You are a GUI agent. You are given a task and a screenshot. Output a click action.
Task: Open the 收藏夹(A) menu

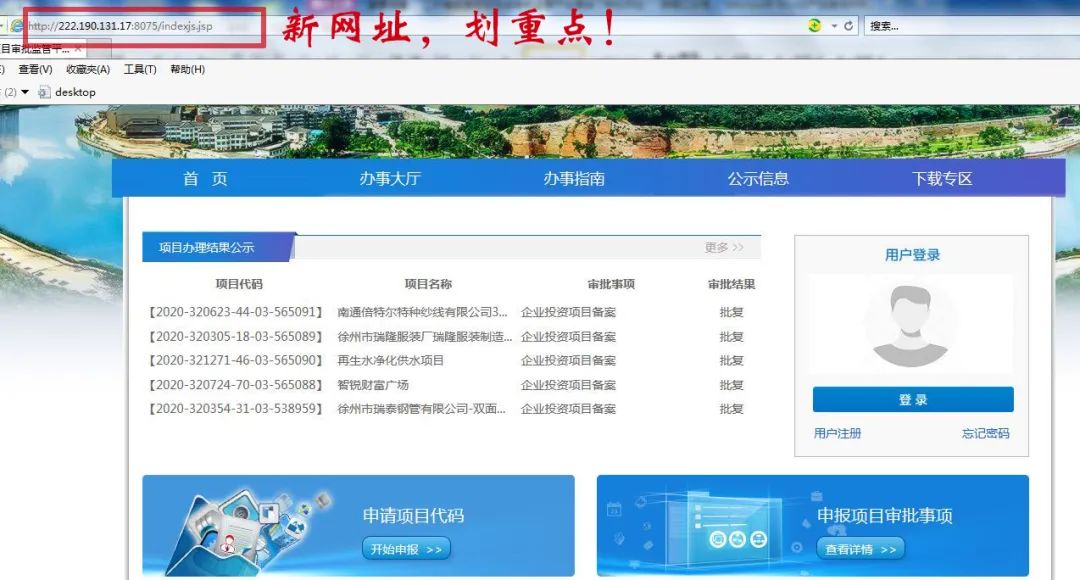[x=88, y=69]
